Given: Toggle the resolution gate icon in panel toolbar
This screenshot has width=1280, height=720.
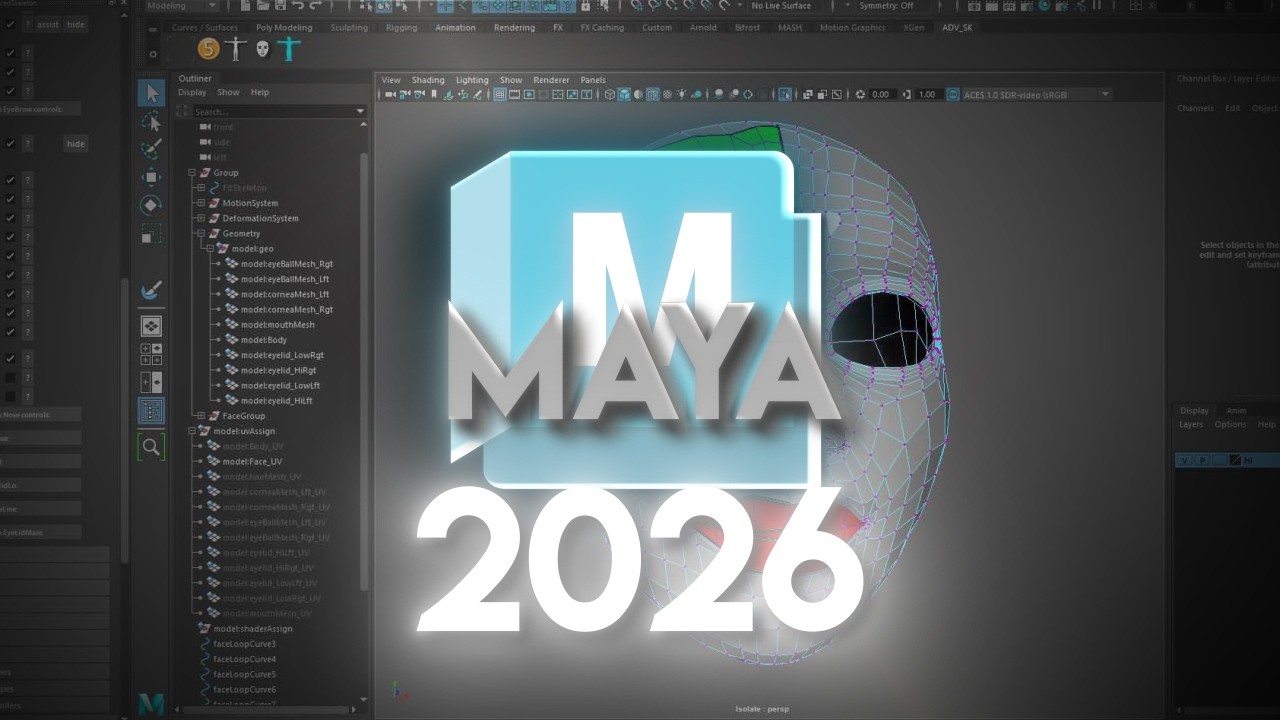Looking at the screenshot, I should [529, 94].
